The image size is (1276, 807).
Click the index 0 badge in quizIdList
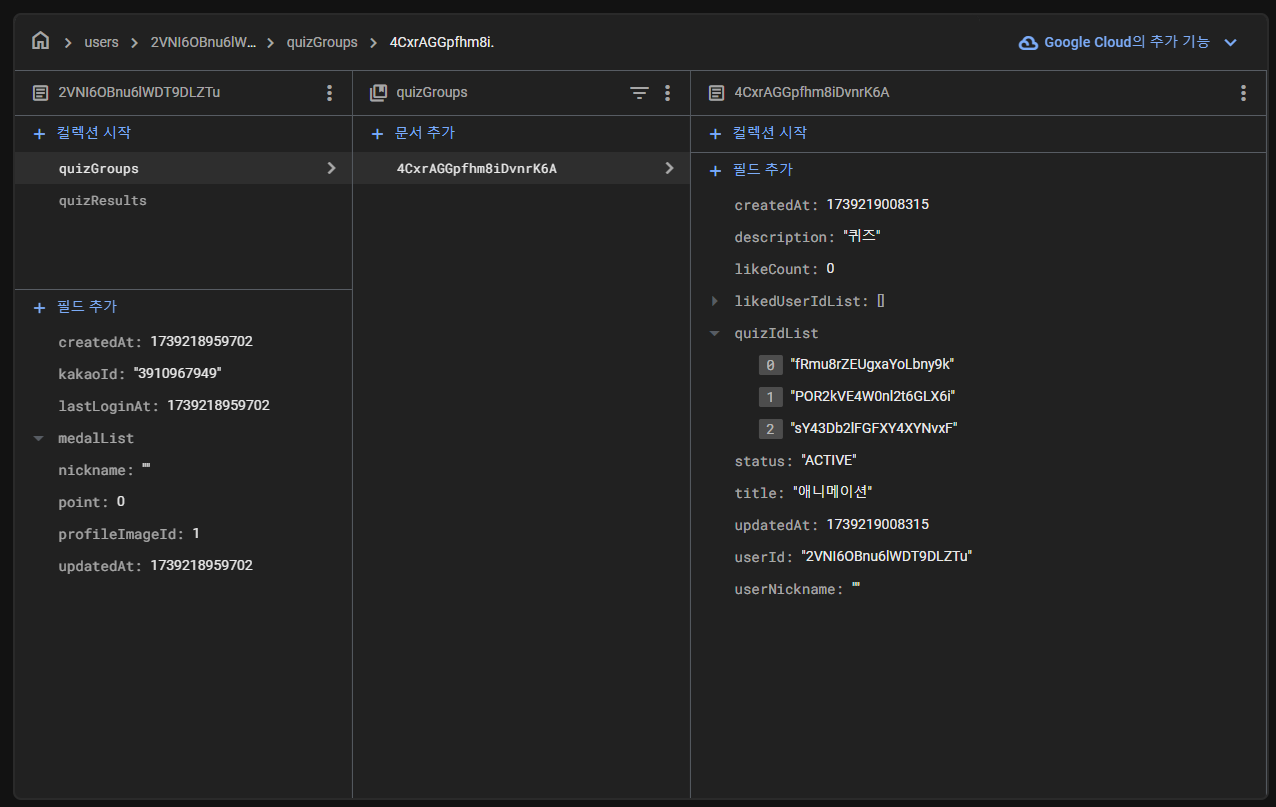[x=770, y=365]
